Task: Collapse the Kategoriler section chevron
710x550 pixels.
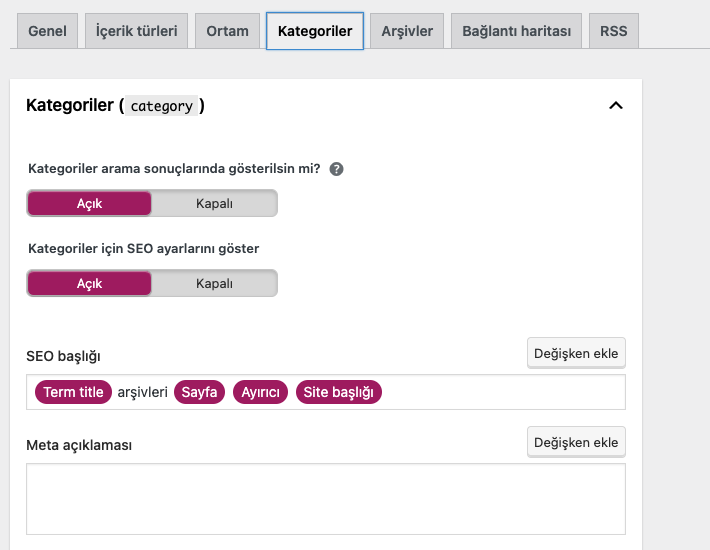Action: pyautogui.click(x=616, y=105)
